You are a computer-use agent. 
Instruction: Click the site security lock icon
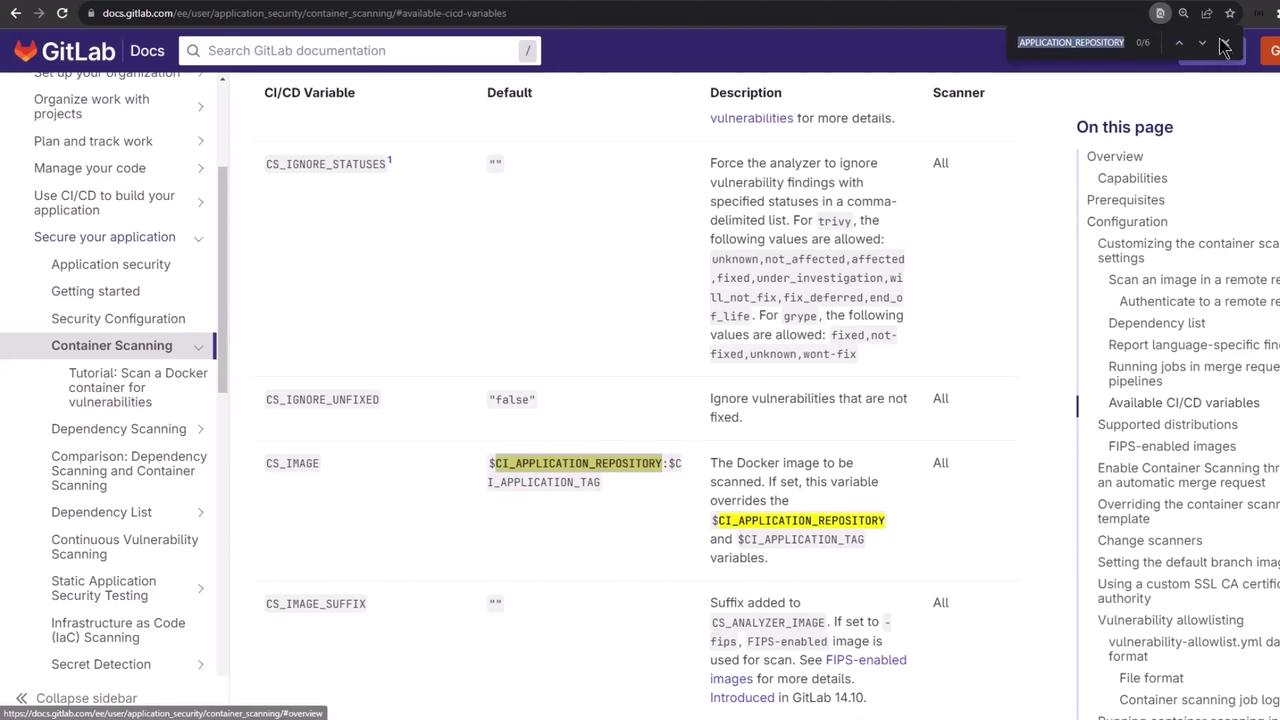click(90, 13)
